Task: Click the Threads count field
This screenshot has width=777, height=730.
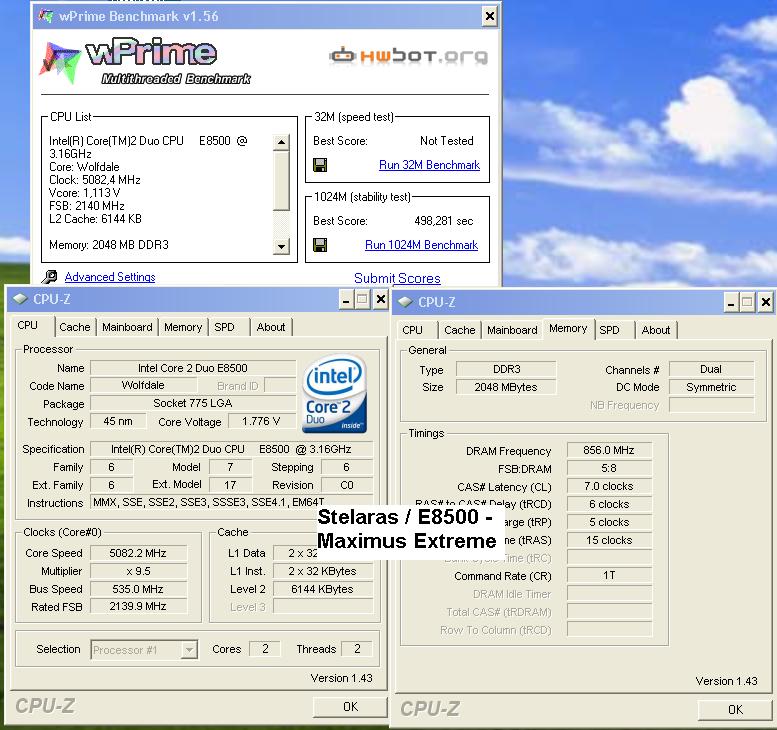Action: click(357, 649)
